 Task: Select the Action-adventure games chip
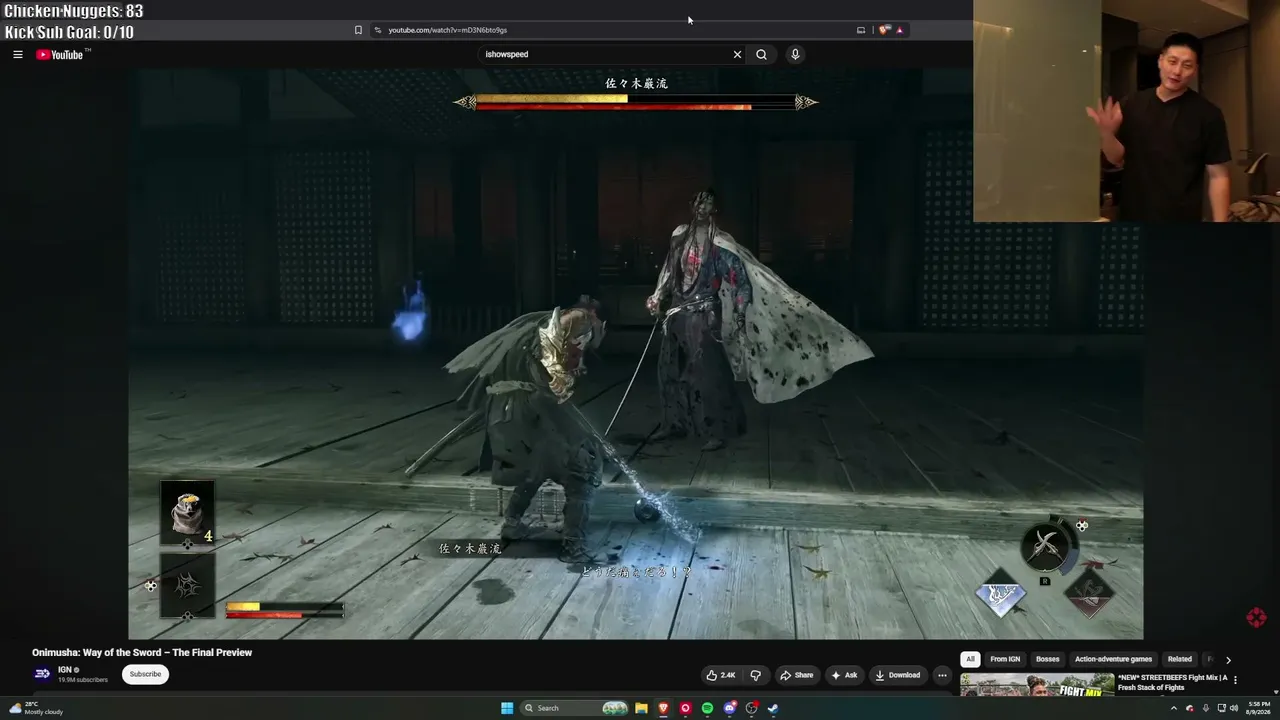click(1113, 660)
